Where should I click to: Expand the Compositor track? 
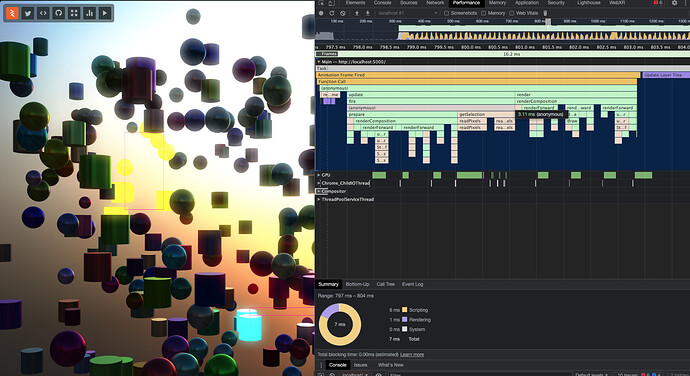(319, 192)
